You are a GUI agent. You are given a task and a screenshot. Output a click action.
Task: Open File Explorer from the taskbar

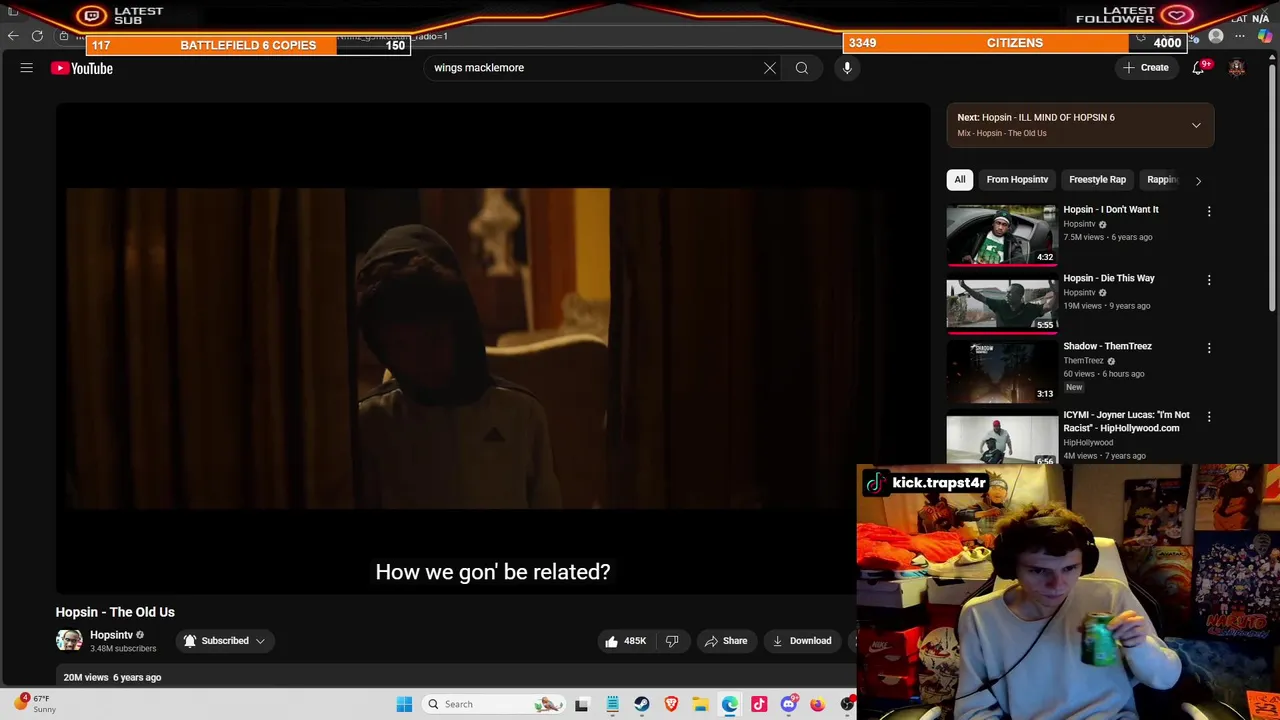click(700, 704)
